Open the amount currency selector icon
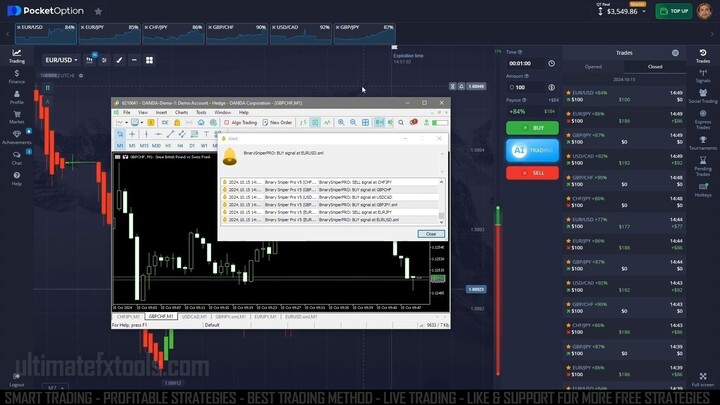This screenshot has width=720, height=405. point(551,87)
